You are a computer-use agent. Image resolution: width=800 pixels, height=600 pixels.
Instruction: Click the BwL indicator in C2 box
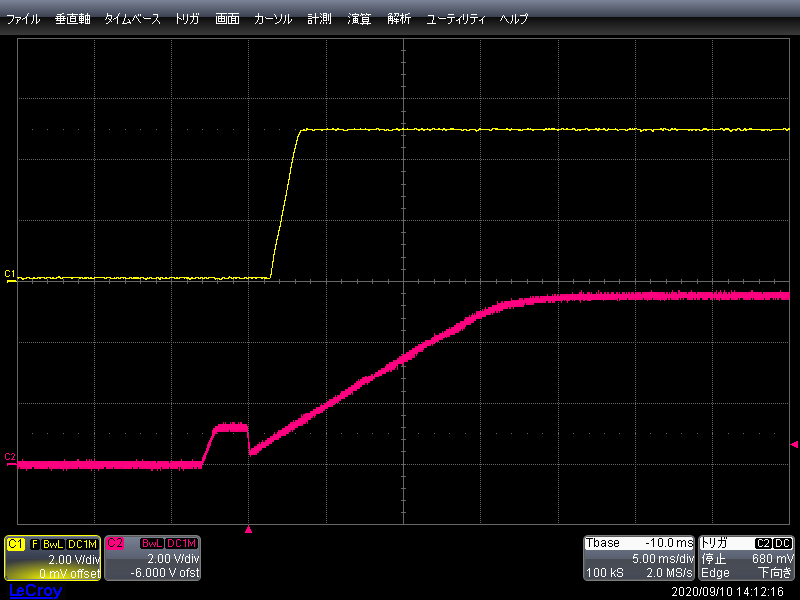click(152, 543)
